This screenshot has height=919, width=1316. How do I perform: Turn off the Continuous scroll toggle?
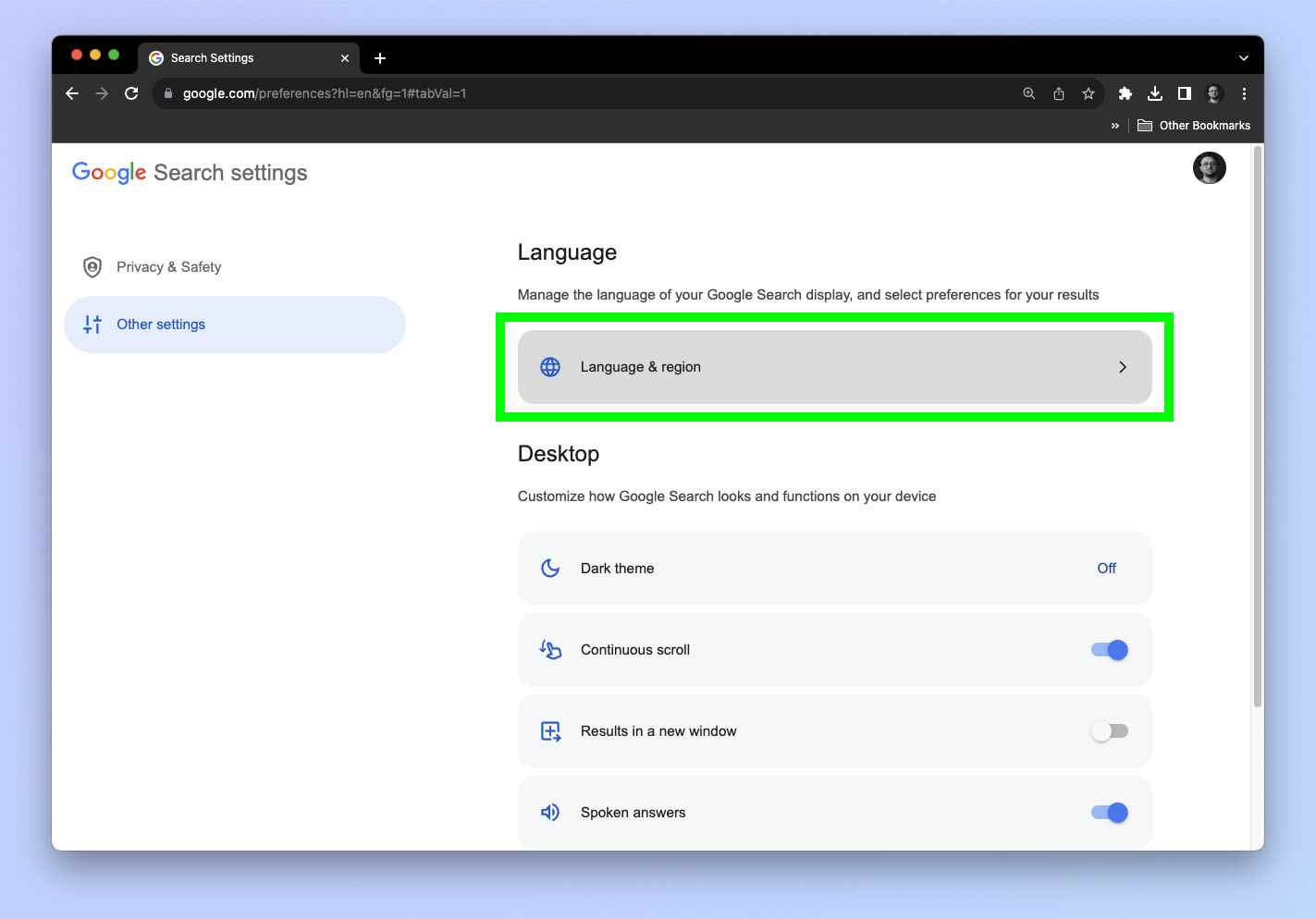(1110, 650)
